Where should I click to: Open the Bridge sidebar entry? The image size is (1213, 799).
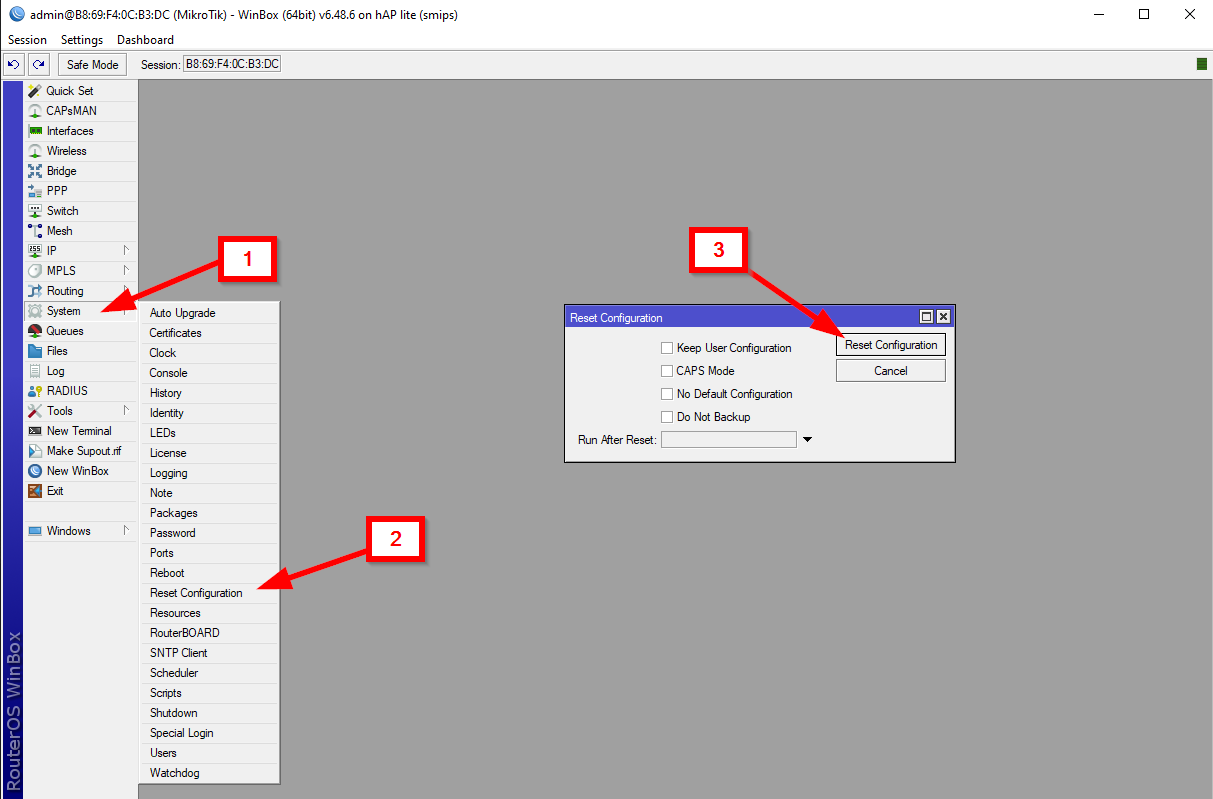(x=80, y=171)
